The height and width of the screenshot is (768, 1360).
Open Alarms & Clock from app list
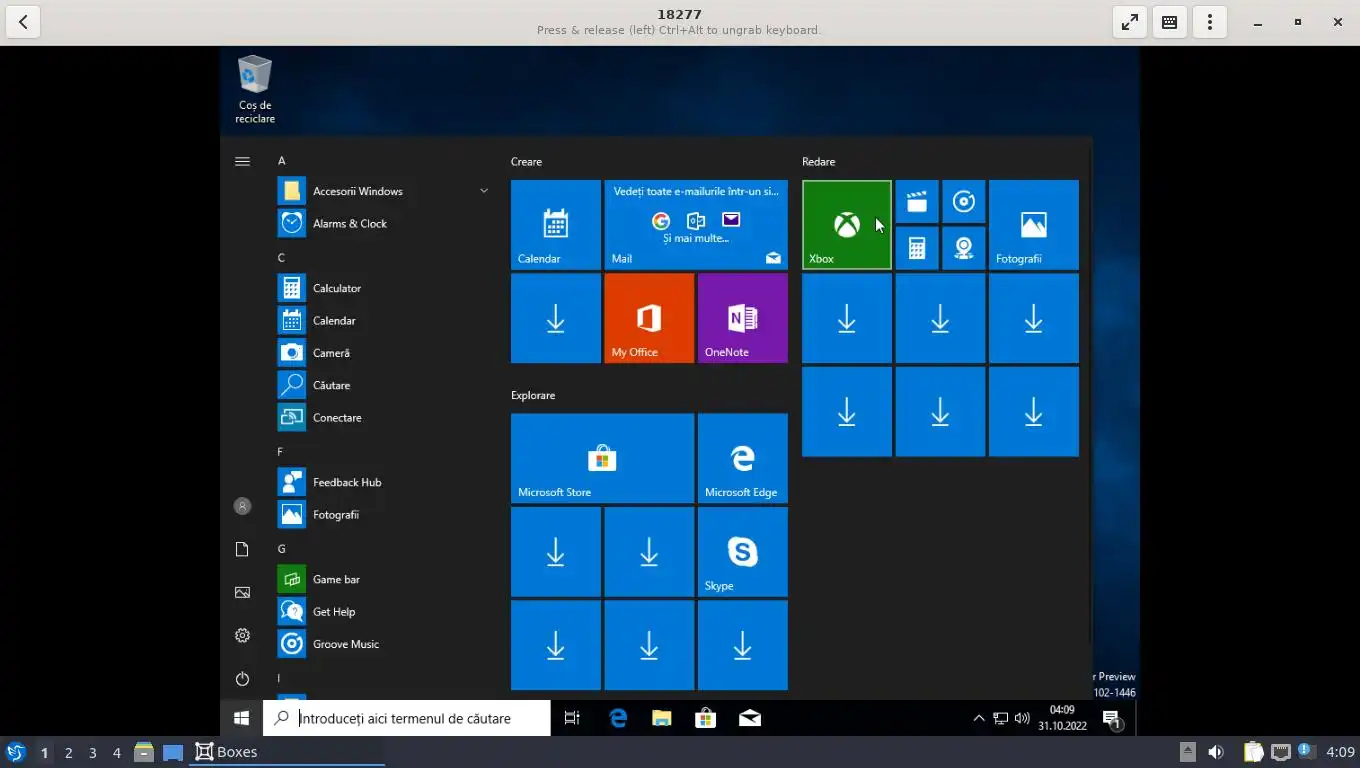(385, 223)
